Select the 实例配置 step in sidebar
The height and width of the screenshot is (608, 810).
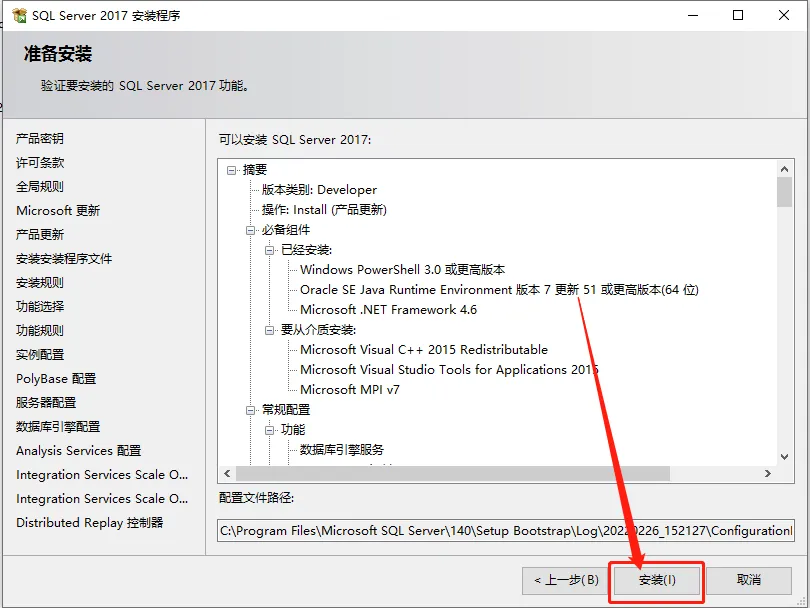40,355
